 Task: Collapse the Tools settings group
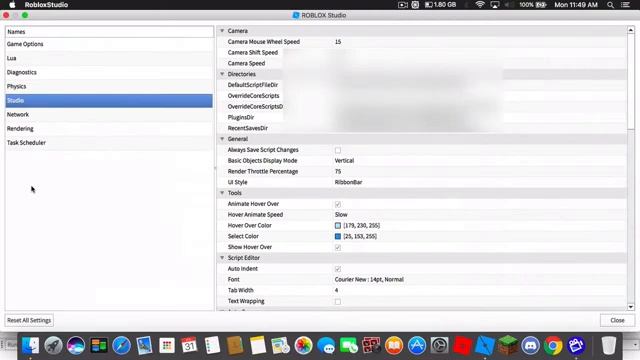tap(222, 193)
